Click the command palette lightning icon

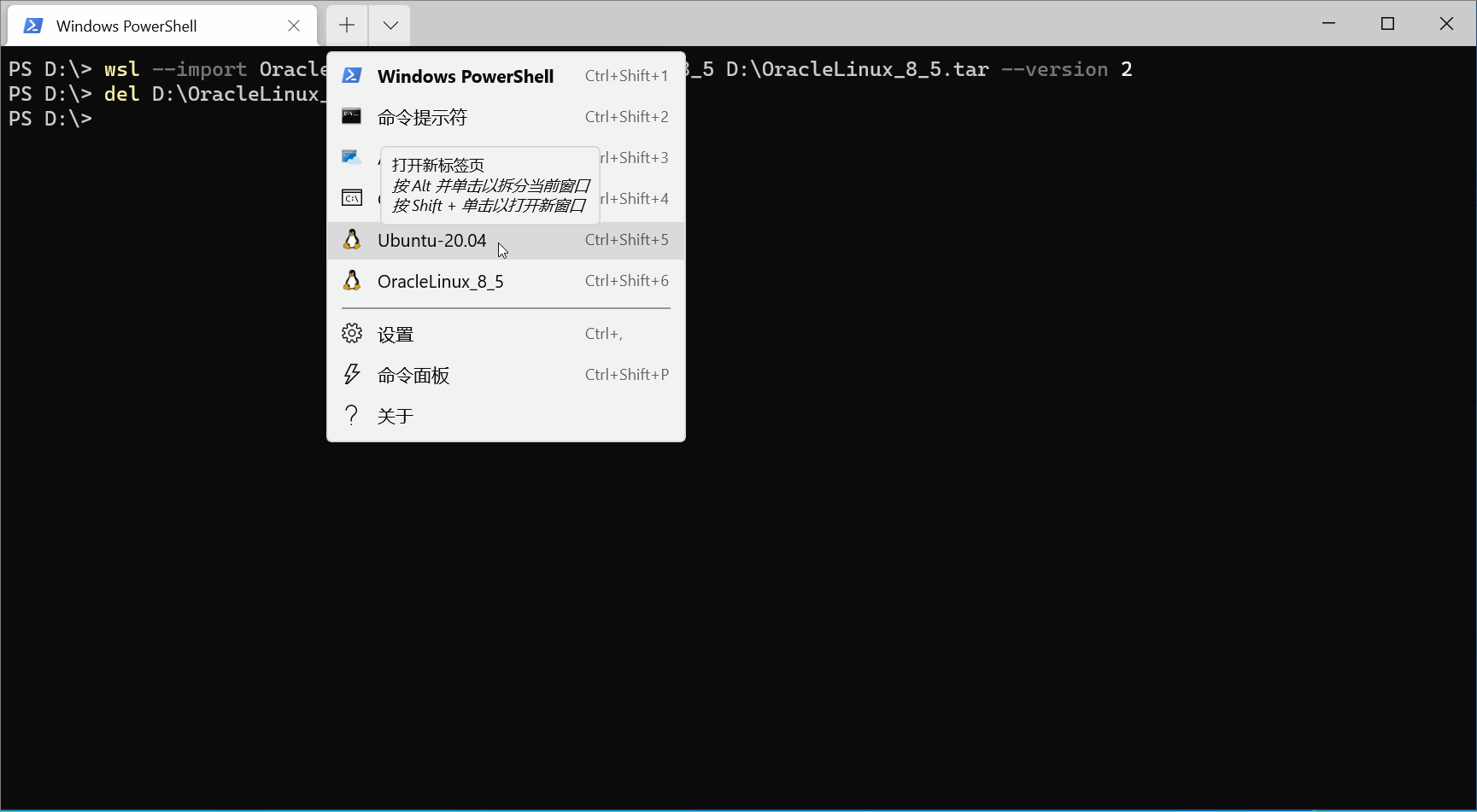point(352,374)
